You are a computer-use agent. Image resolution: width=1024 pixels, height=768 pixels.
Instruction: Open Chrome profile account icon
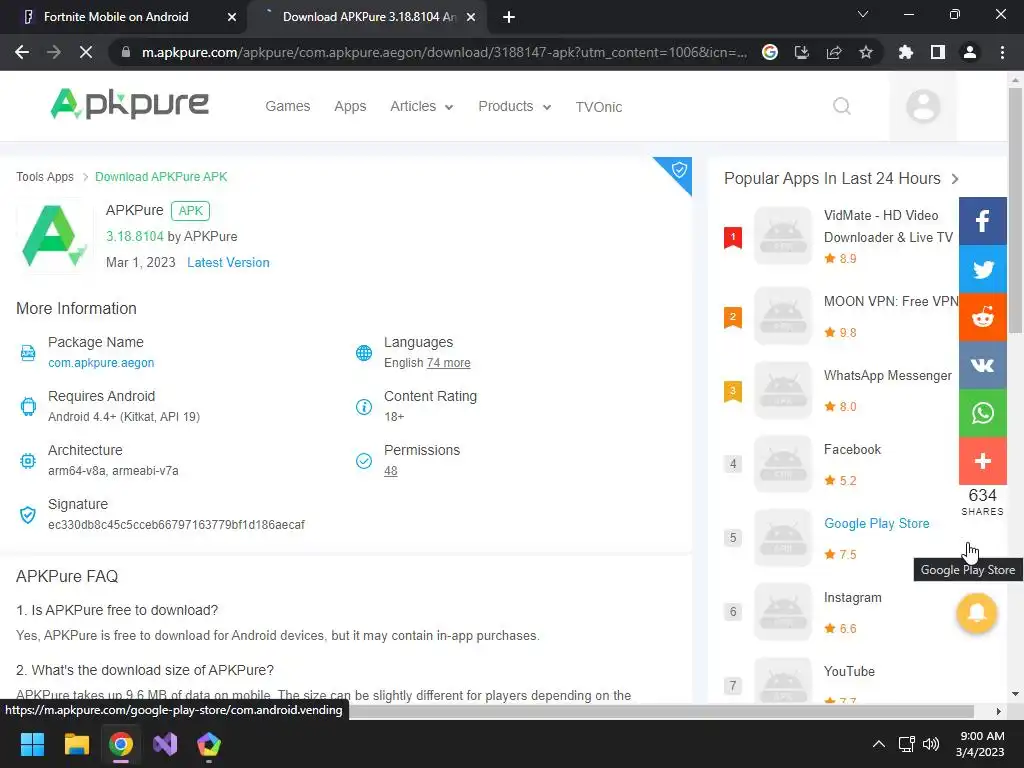coord(970,52)
